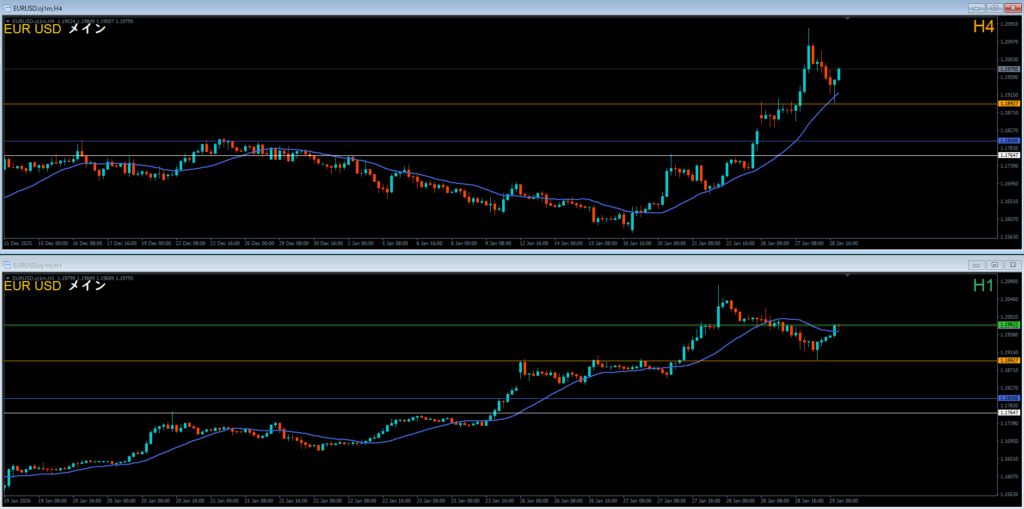This screenshot has height=509, width=1024.
Task: Close the H4 EURUSD chart window
Action: (x=1011, y=7)
